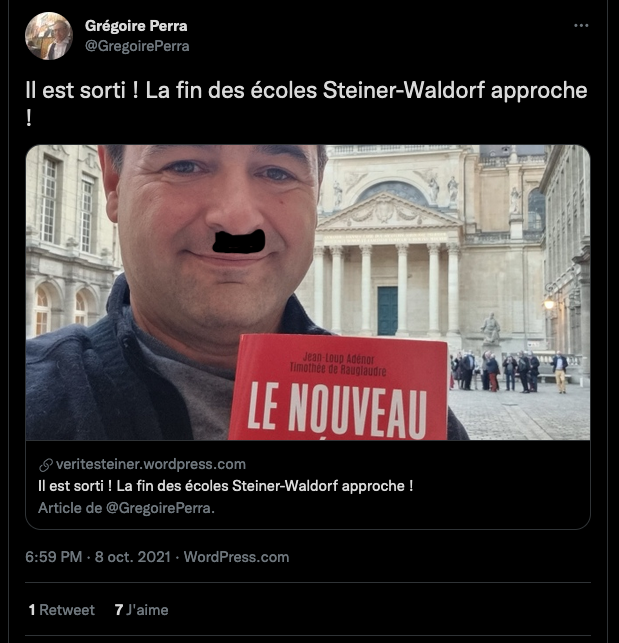Image resolution: width=619 pixels, height=643 pixels.
Task: Click the red 'LE NOUVEAU' book cover in photo
Action: [338, 388]
